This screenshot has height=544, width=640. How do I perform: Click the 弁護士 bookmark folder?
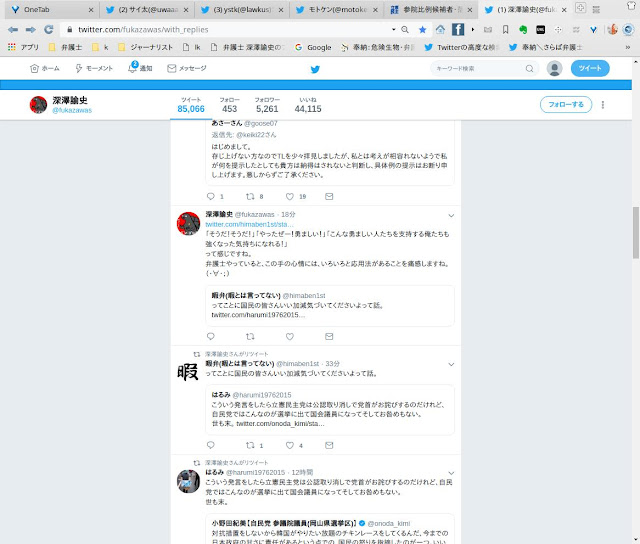tap(66, 47)
